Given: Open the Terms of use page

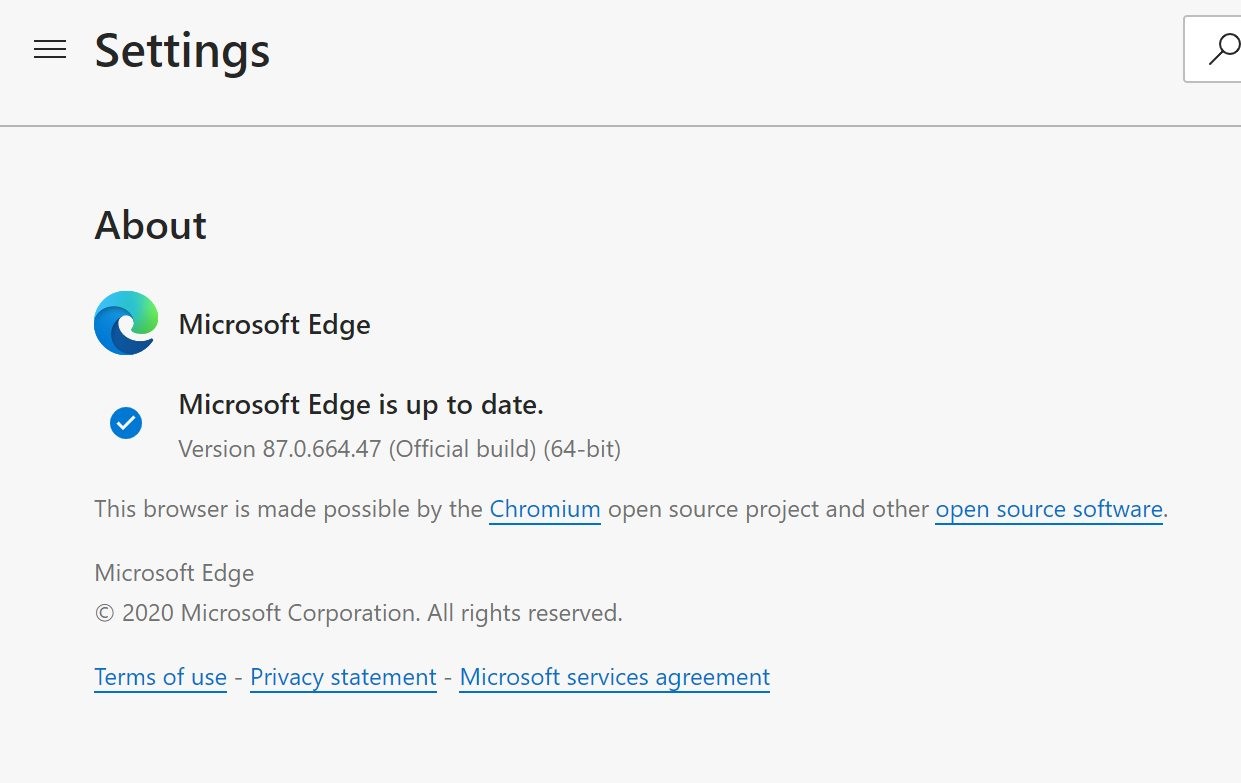Looking at the screenshot, I should tap(160, 677).
